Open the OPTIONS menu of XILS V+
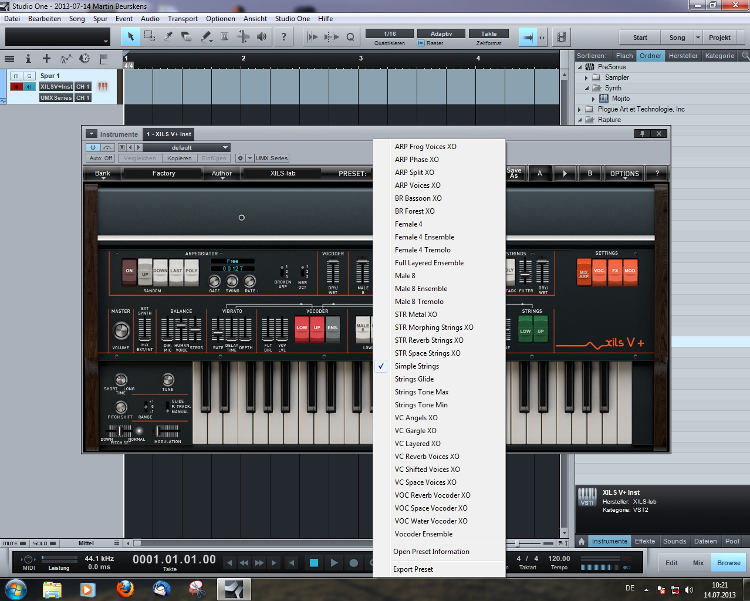Screen dimensions: 750x601 pyautogui.click(x=624, y=174)
